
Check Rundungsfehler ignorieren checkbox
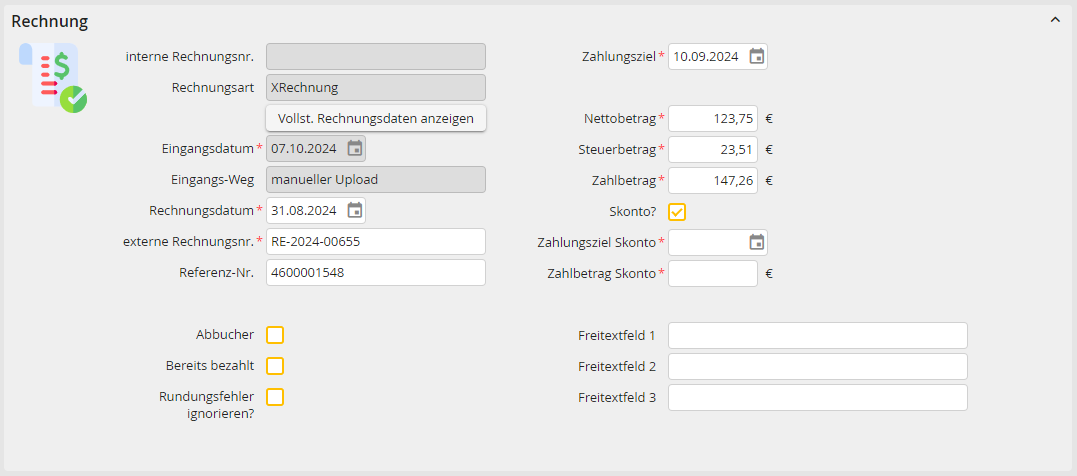[275, 397]
